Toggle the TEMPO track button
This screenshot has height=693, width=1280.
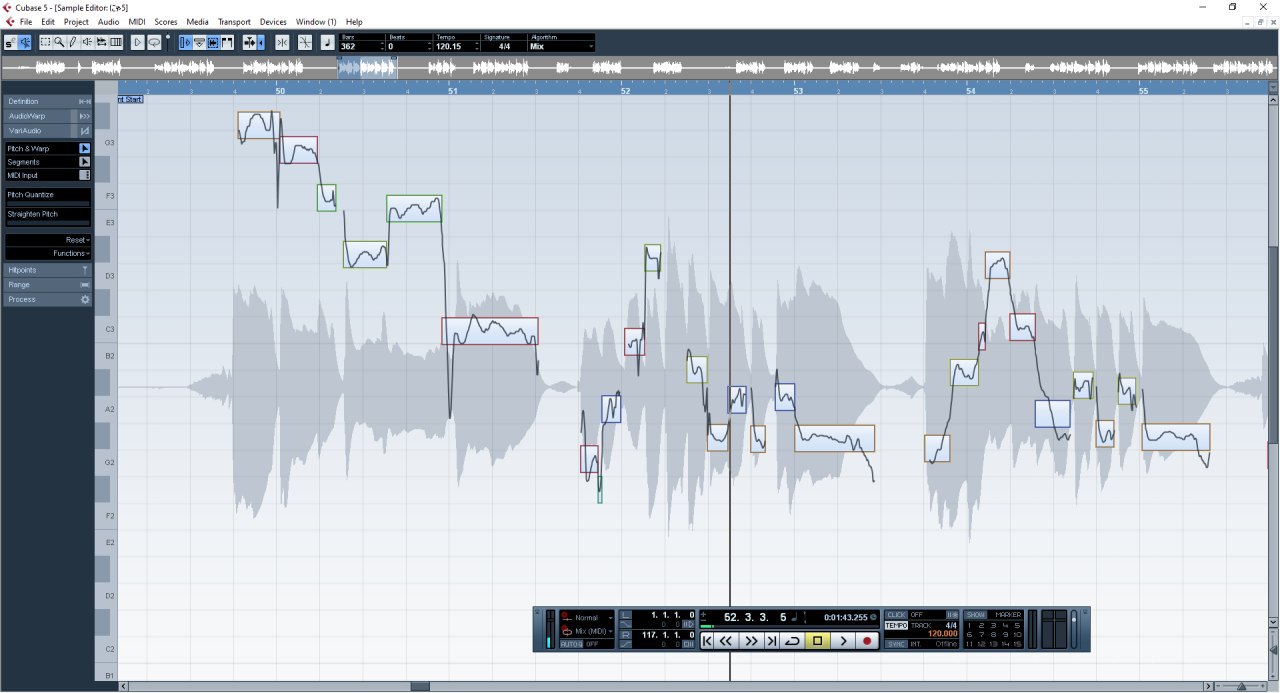896,625
